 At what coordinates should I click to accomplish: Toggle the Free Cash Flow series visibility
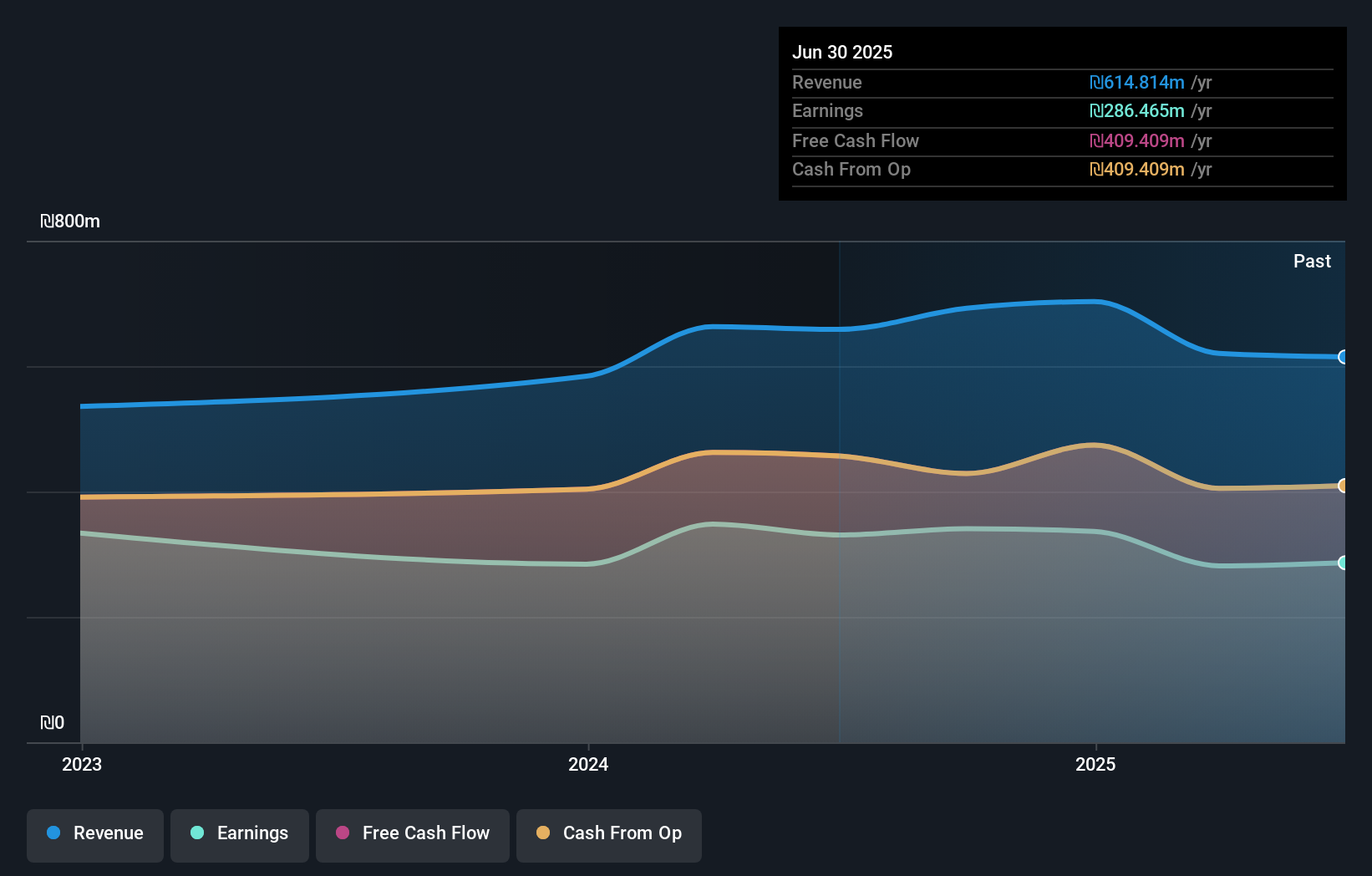click(x=412, y=834)
